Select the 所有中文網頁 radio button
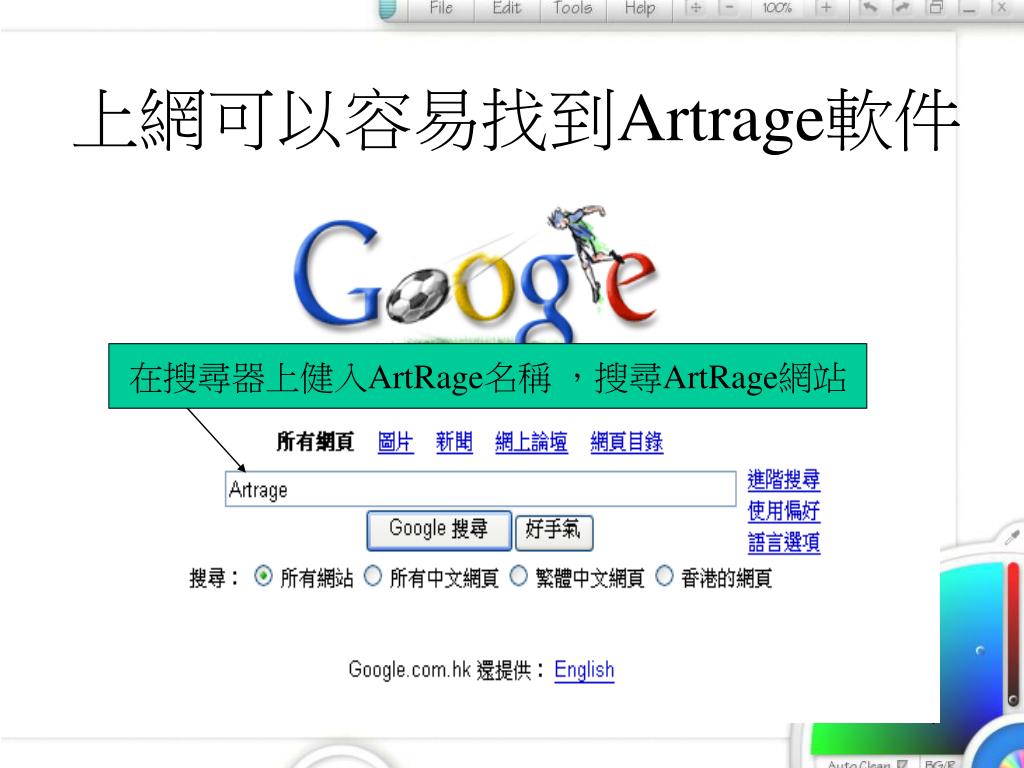 click(373, 577)
